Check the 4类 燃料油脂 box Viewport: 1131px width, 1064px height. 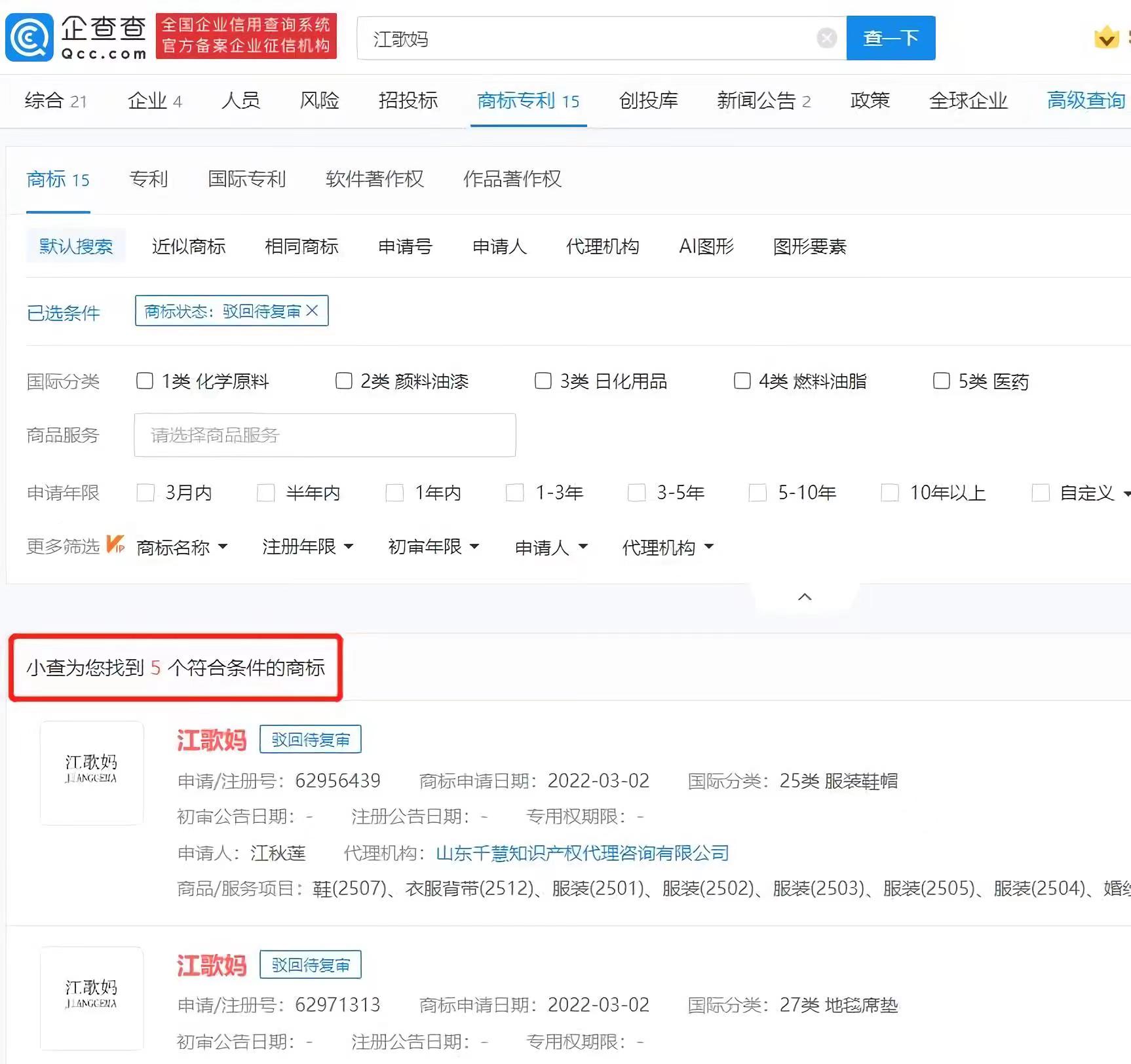(742, 381)
